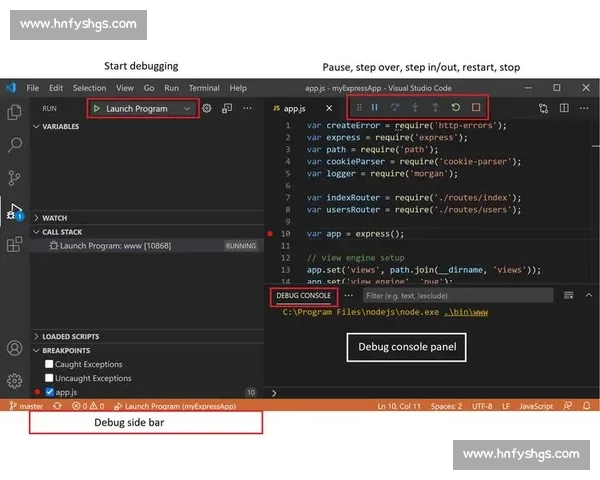
Task: Open the Help menu
Action: click(238, 88)
